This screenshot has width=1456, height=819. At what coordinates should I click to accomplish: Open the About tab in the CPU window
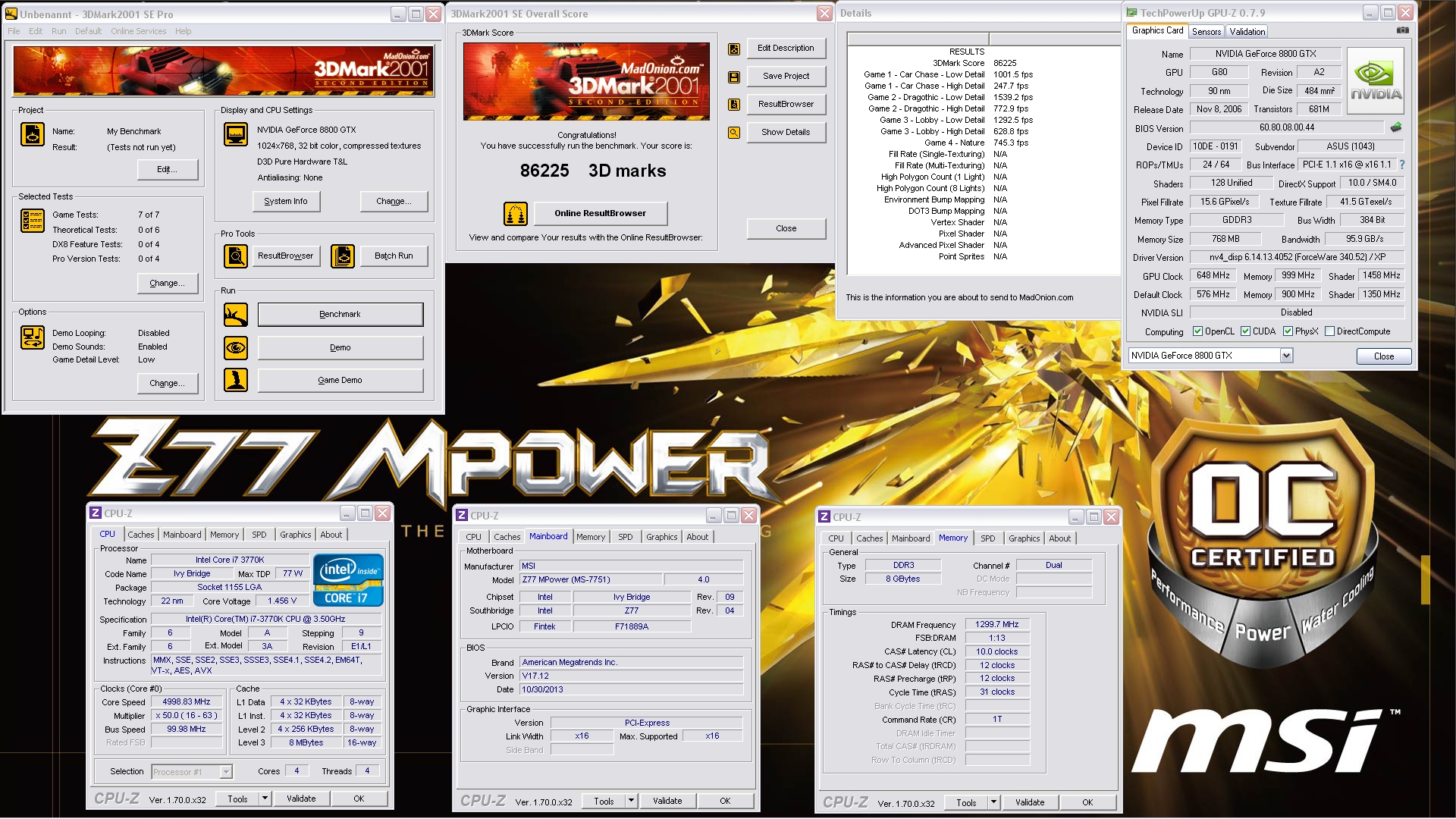(331, 535)
